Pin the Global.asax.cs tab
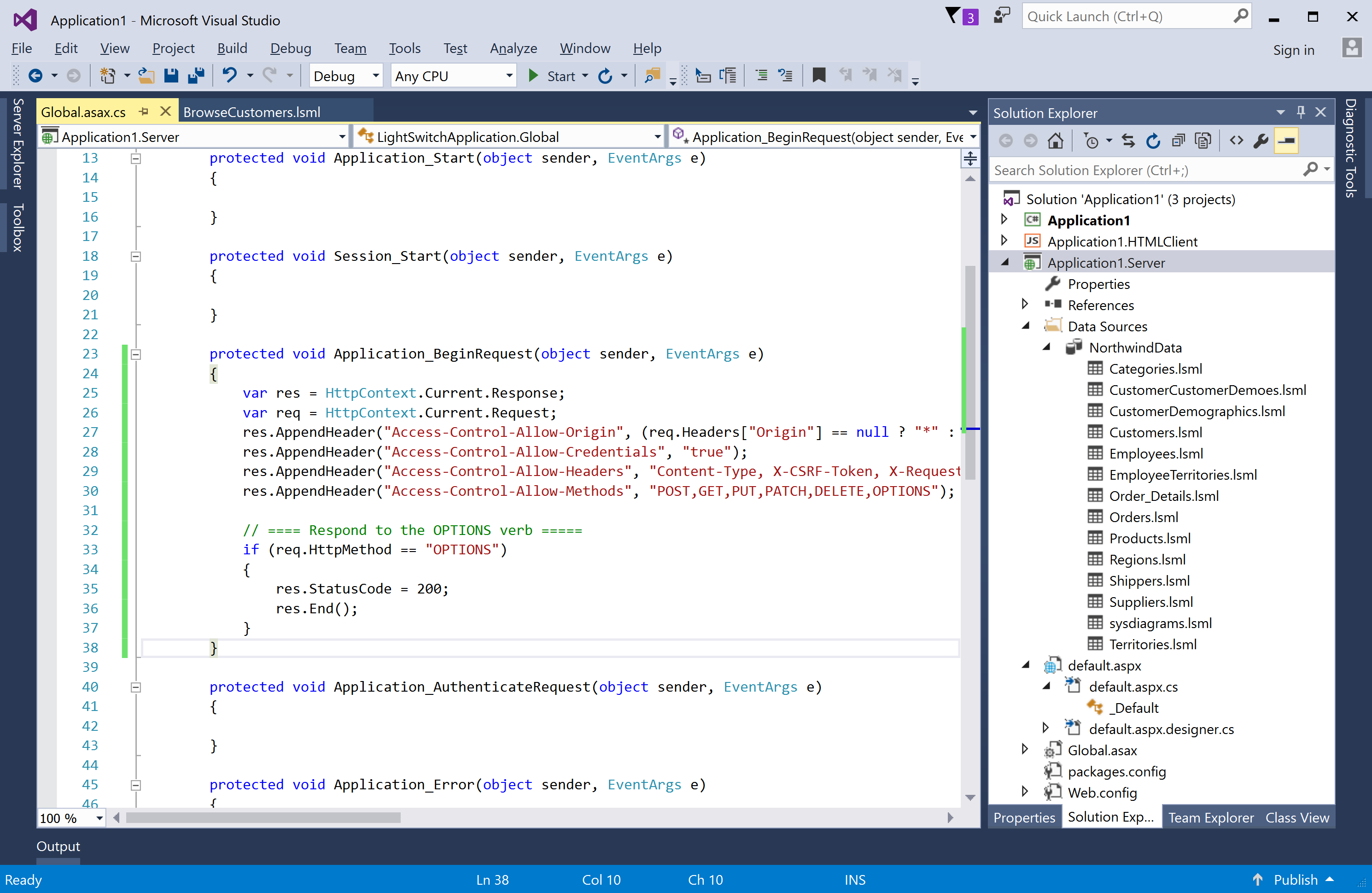1372x893 pixels. [x=144, y=112]
